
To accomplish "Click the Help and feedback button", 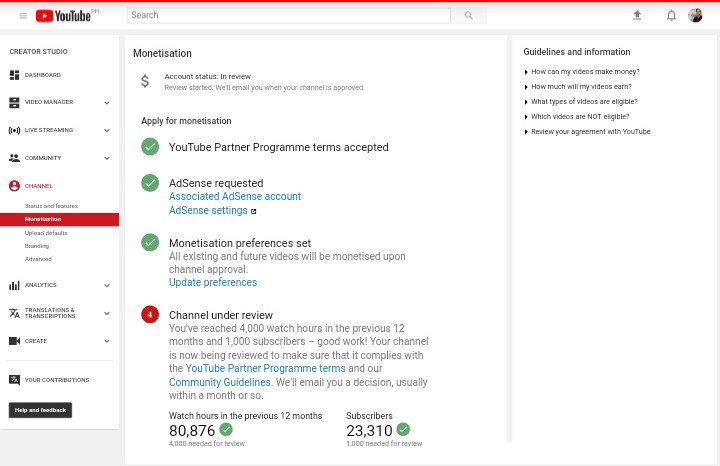I will (40, 410).
